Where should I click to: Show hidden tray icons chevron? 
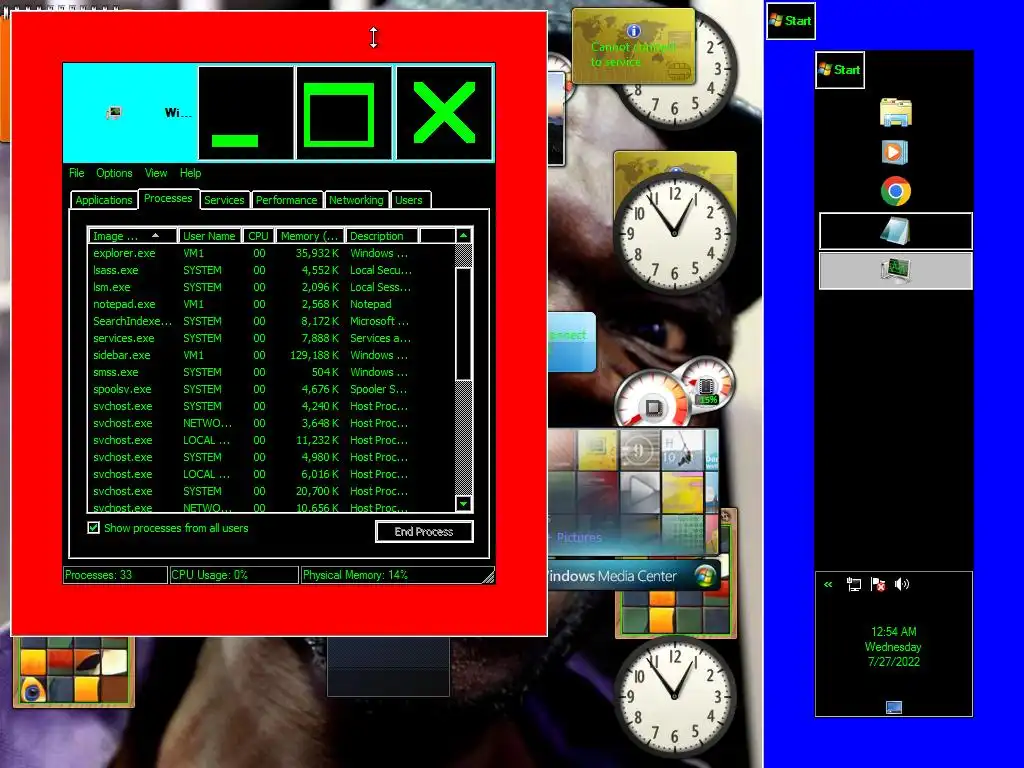click(828, 584)
